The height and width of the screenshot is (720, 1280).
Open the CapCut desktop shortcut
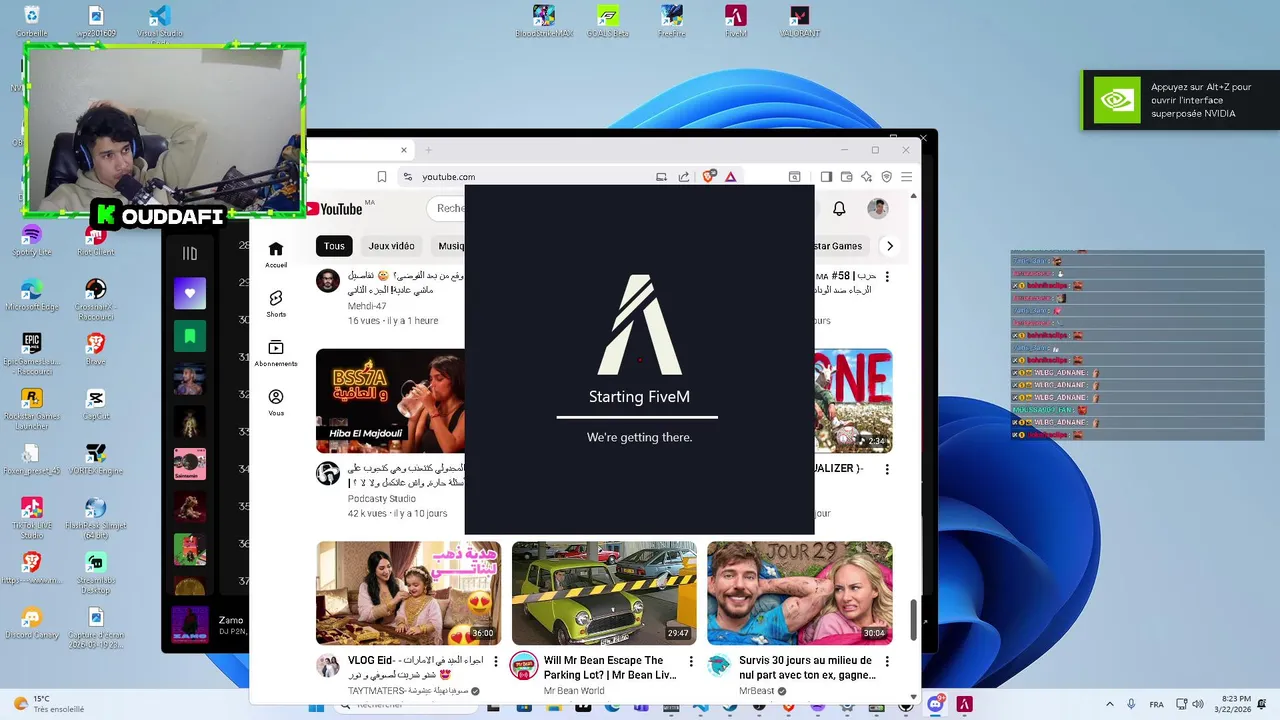click(x=96, y=405)
